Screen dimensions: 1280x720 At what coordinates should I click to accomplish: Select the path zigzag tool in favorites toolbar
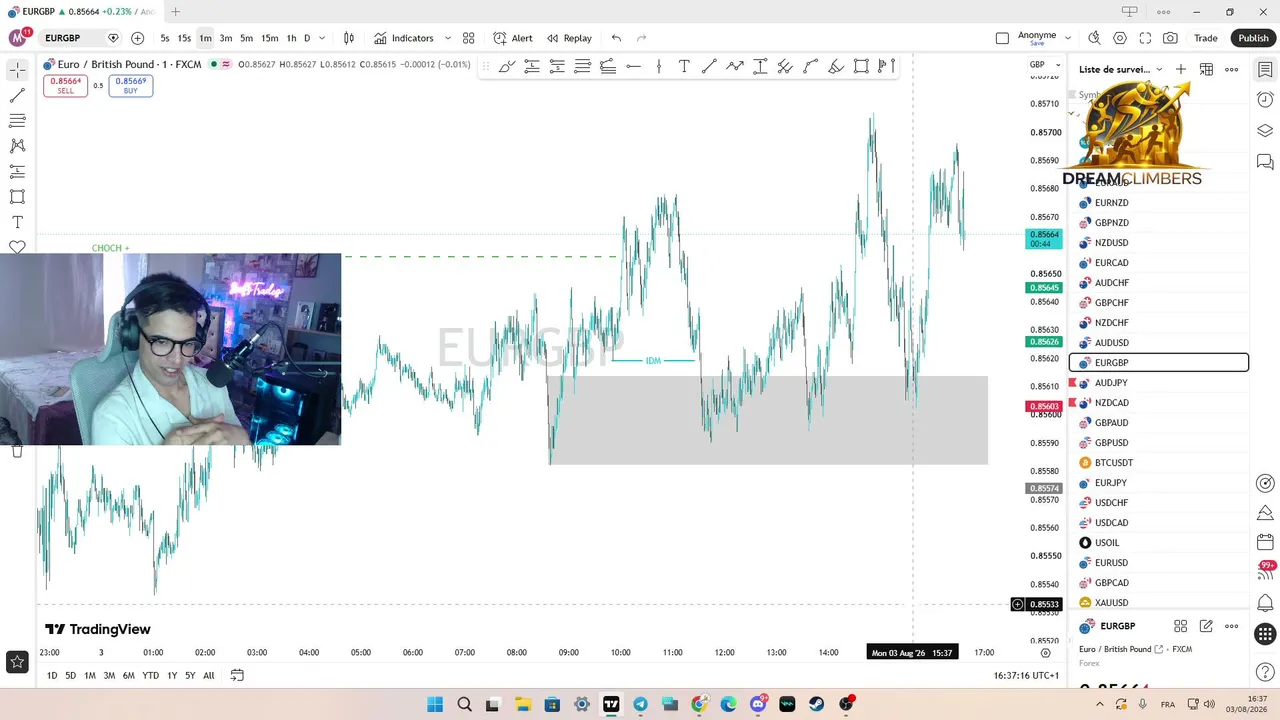tap(735, 66)
